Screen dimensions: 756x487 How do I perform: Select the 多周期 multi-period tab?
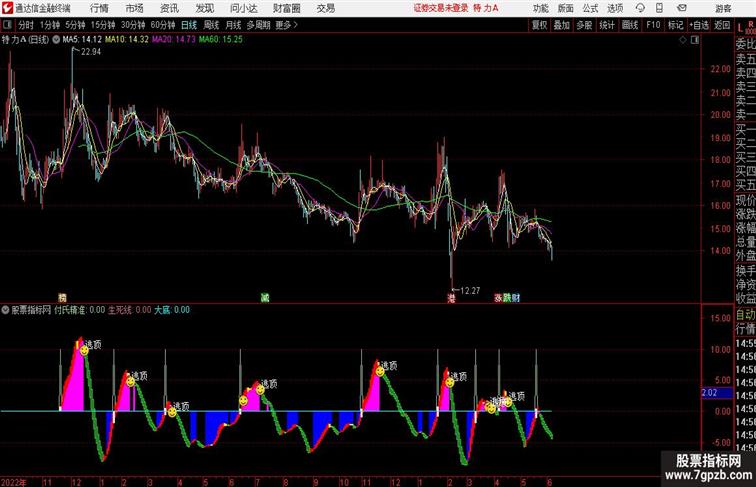[x=258, y=25]
